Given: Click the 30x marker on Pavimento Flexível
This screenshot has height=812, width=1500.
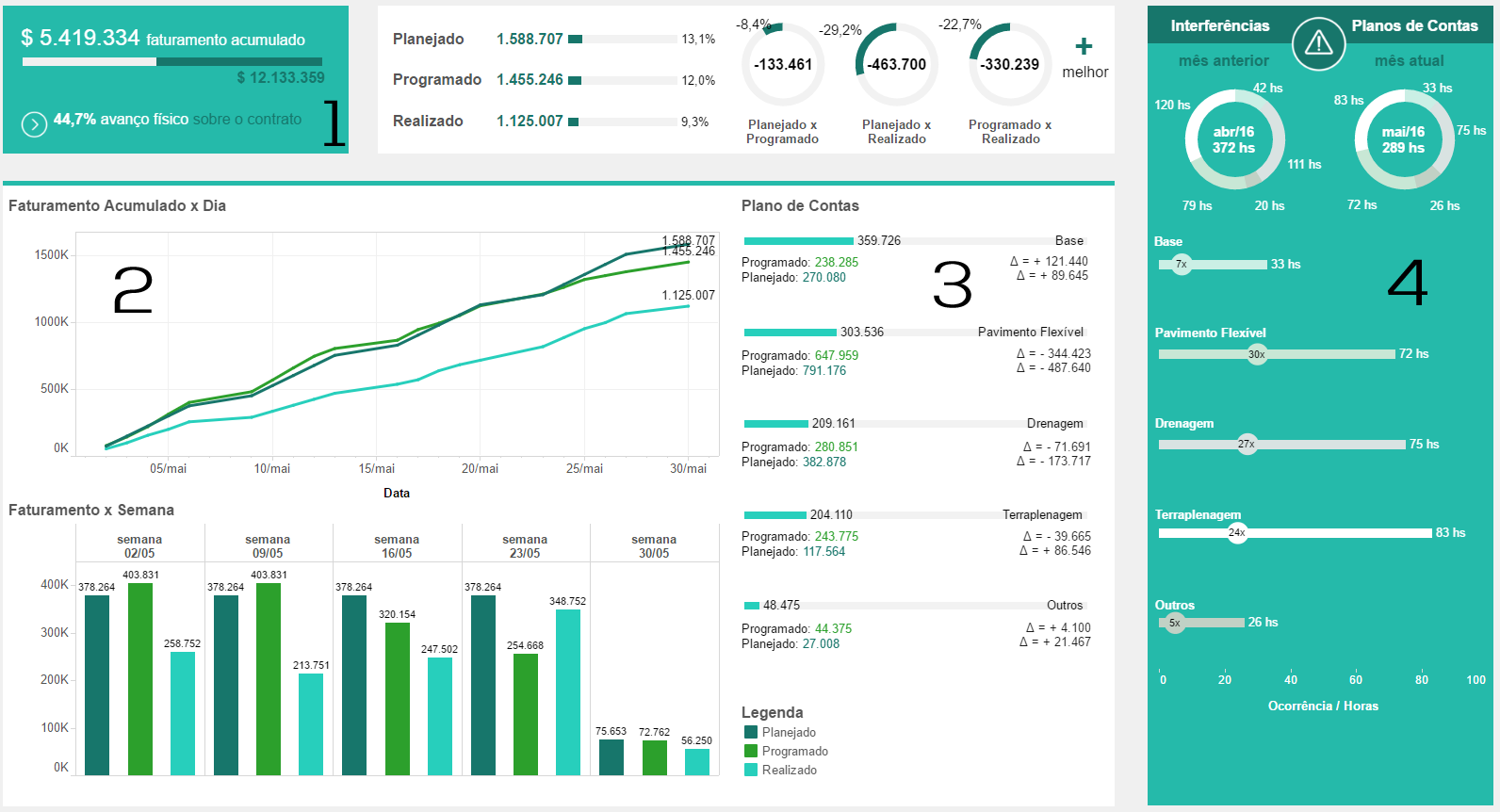Looking at the screenshot, I should click(x=1257, y=355).
